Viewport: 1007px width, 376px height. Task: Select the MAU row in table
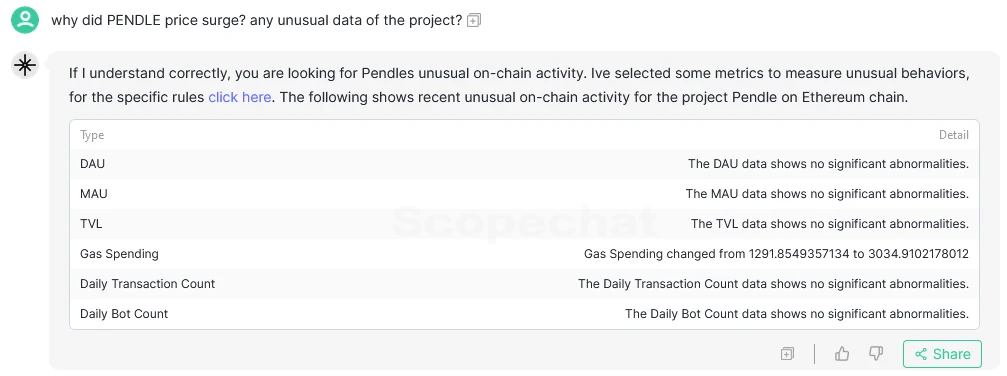click(x=524, y=194)
